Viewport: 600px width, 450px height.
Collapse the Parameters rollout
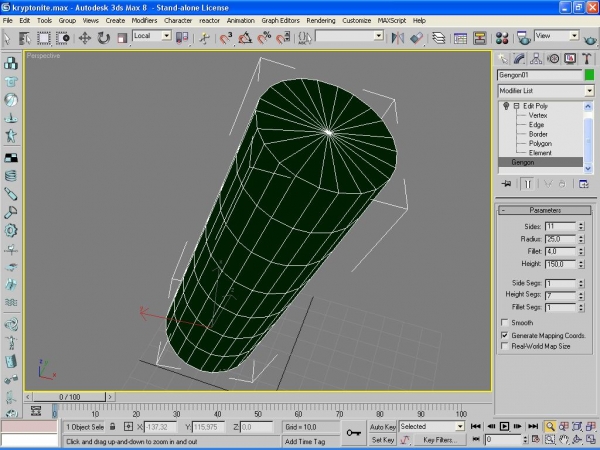point(545,210)
